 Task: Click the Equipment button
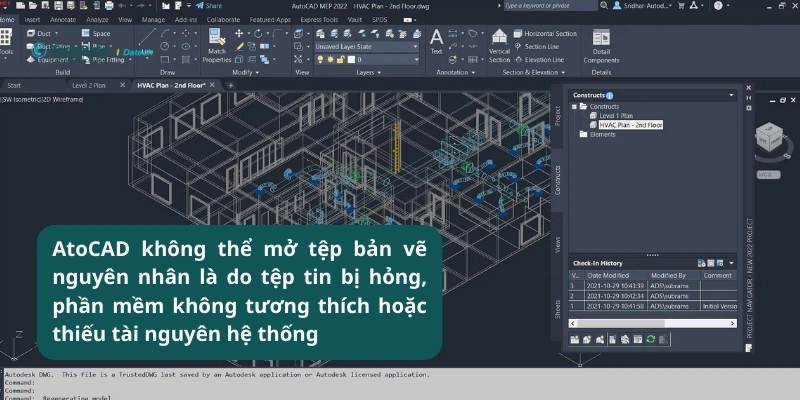(47, 60)
